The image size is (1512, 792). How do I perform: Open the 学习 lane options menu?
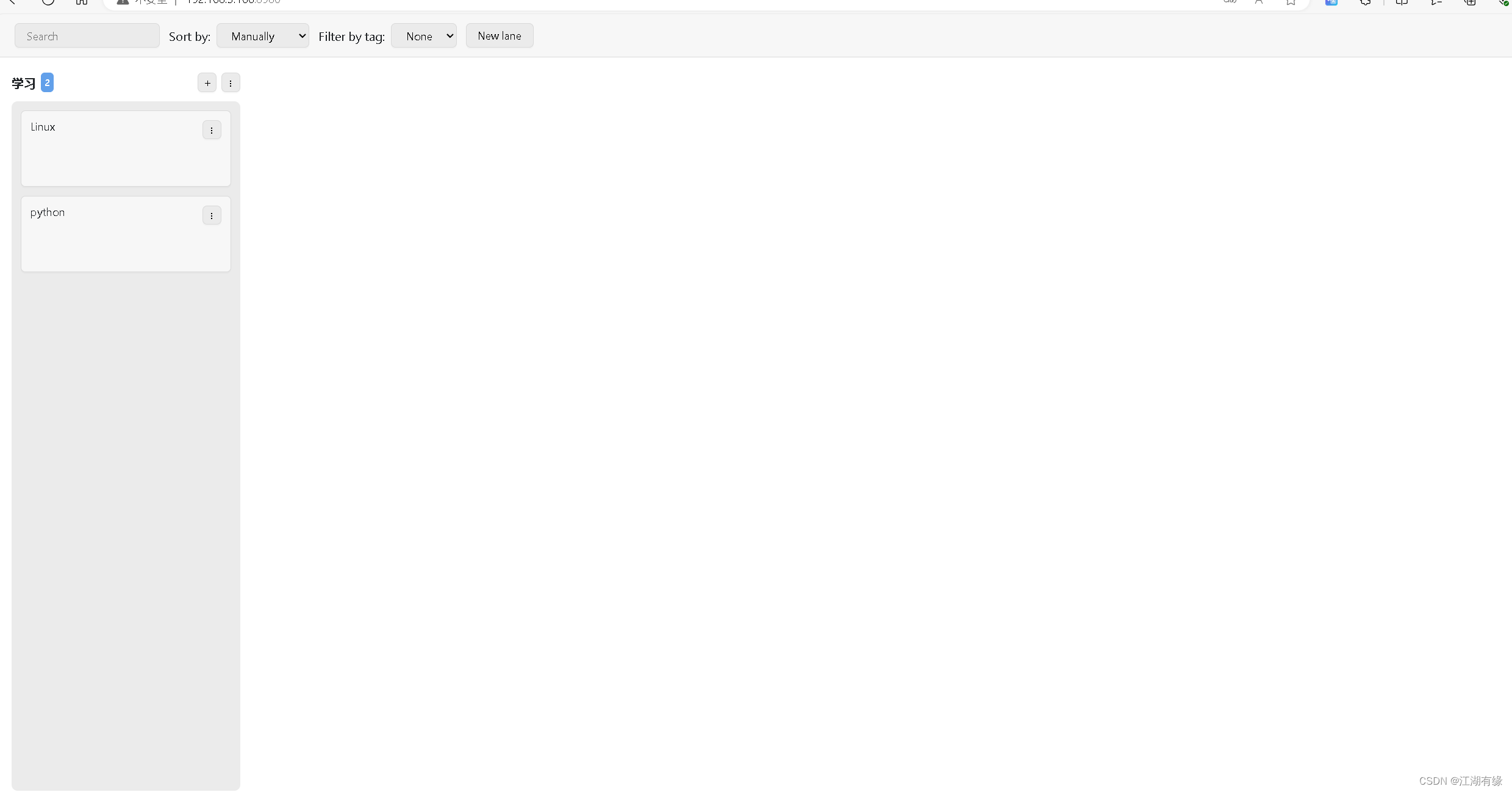(231, 83)
